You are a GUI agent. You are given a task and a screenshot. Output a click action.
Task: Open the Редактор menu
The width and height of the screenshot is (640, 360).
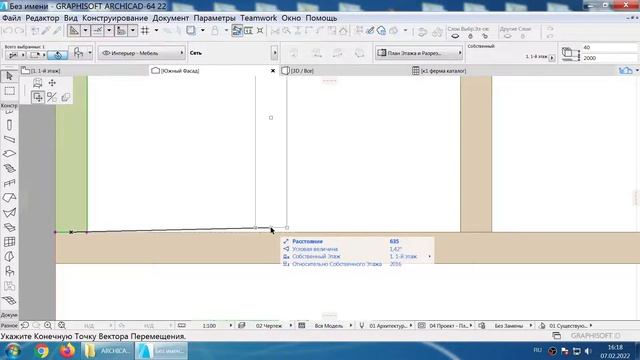click(42, 18)
